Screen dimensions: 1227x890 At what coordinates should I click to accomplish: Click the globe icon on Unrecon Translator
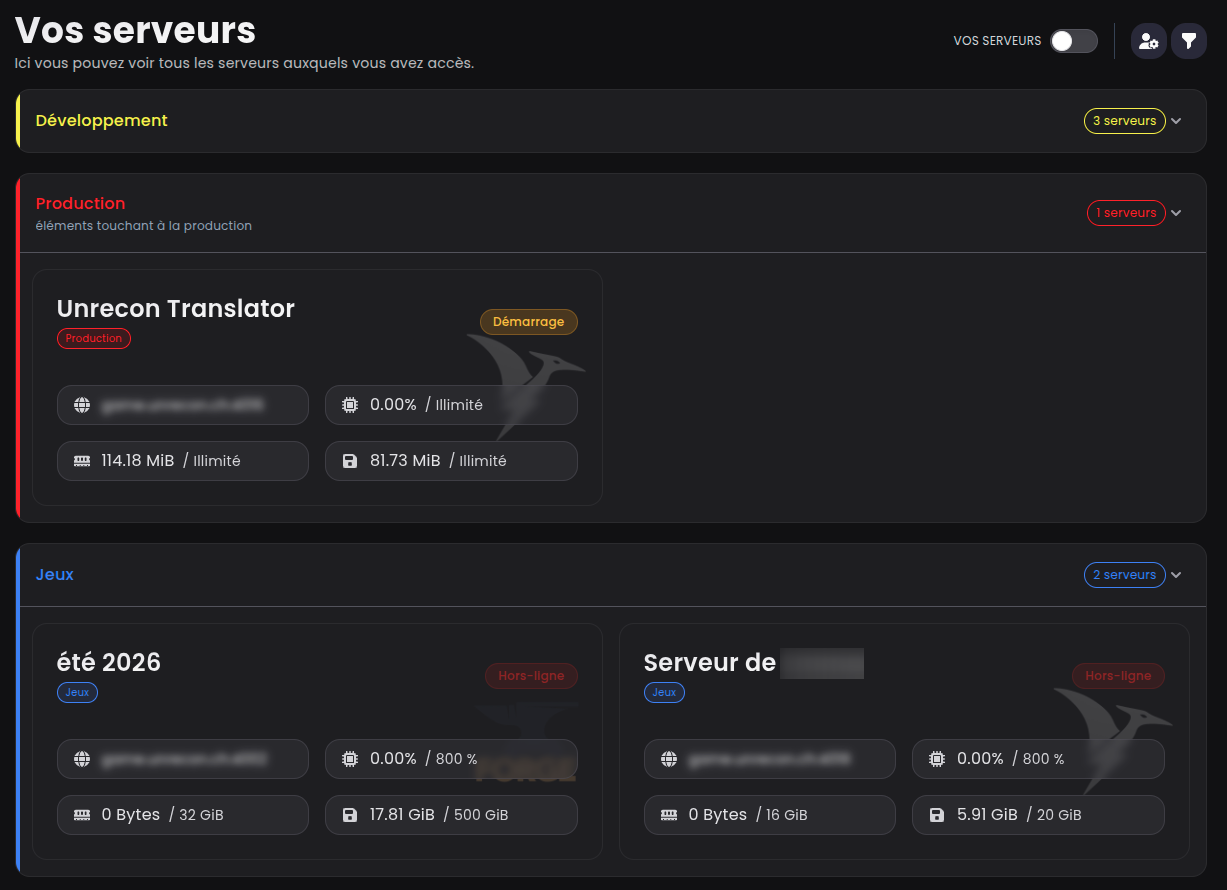[82, 405]
